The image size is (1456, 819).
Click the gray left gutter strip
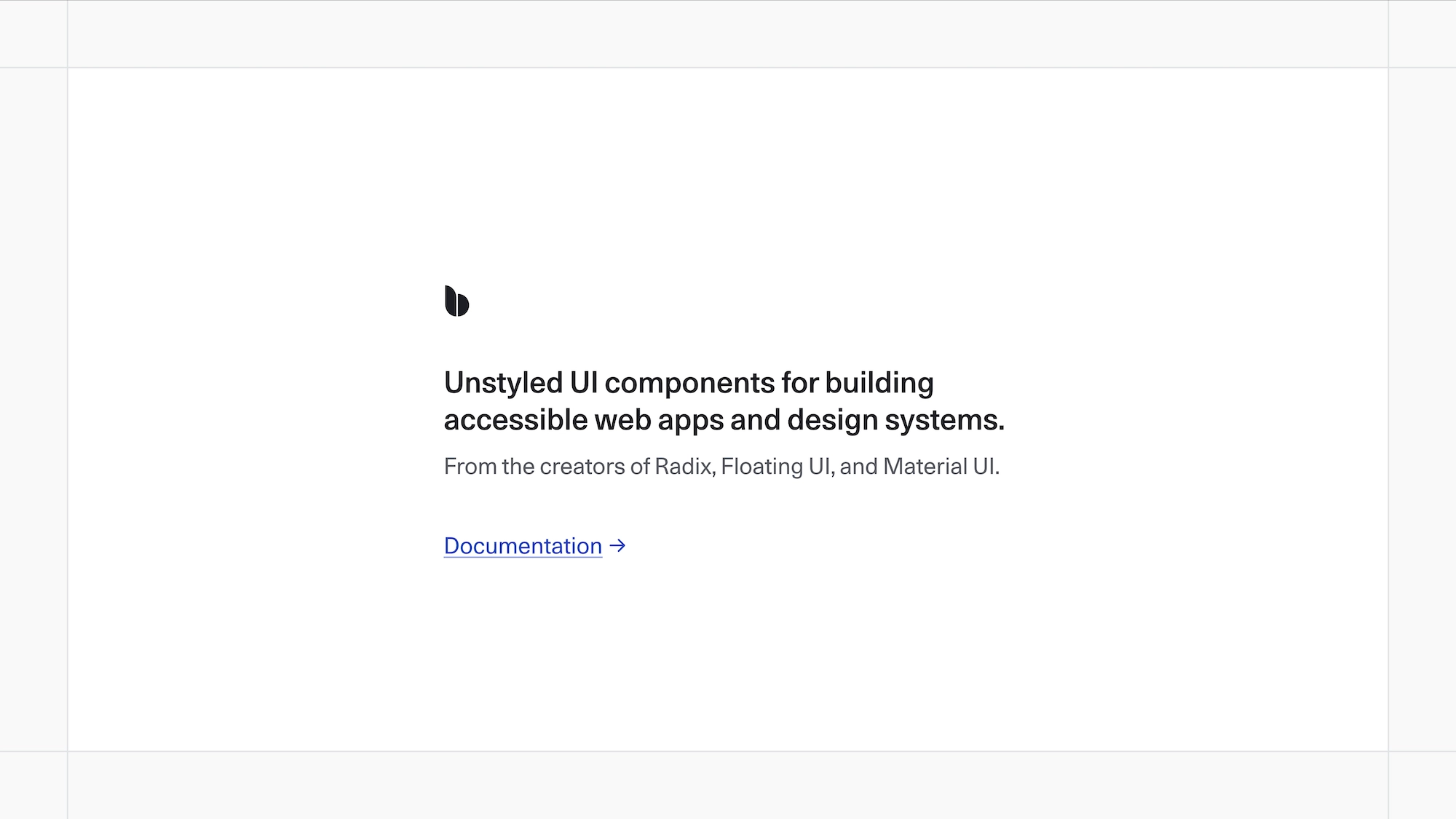coord(33,409)
